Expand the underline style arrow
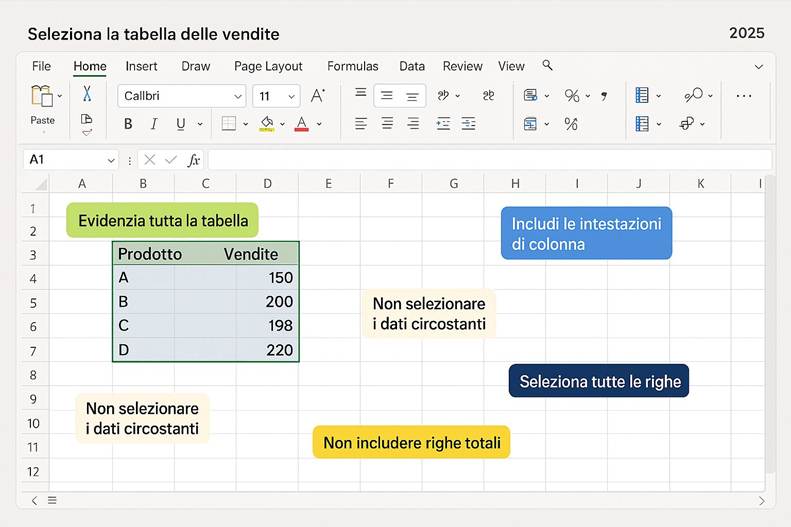 tap(200, 124)
